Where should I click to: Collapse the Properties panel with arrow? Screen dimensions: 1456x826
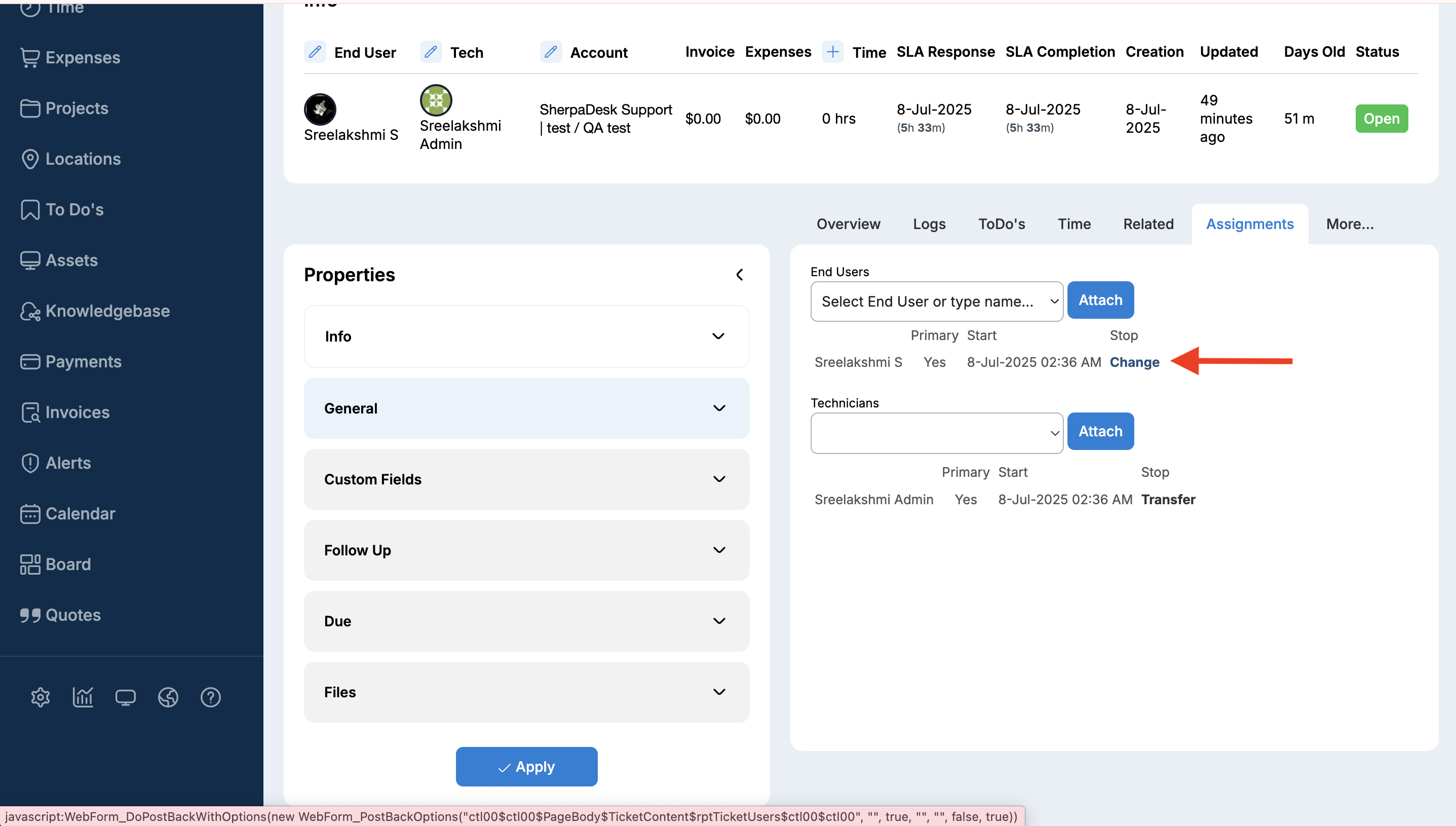tap(739, 275)
